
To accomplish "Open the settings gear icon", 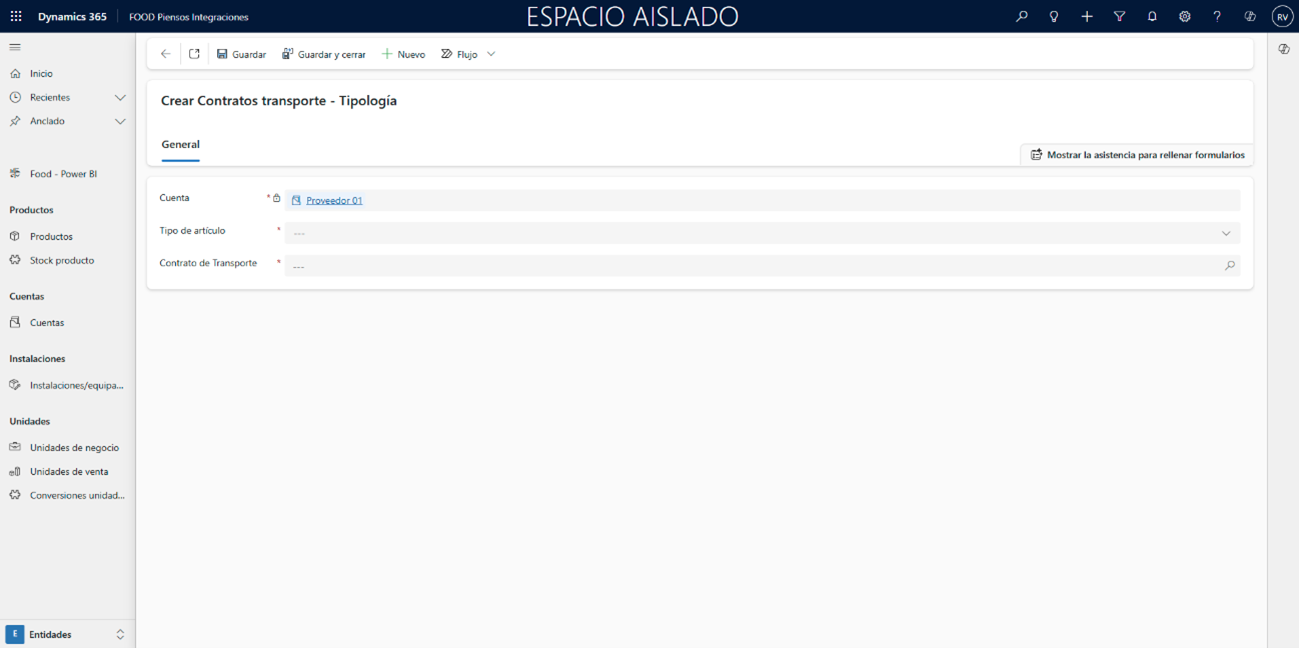I will (1184, 17).
